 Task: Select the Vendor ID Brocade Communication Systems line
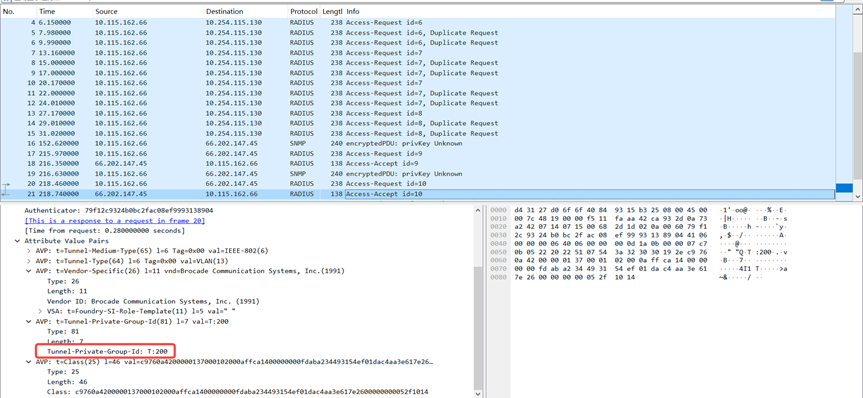pyautogui.click(x=153, y=301)
